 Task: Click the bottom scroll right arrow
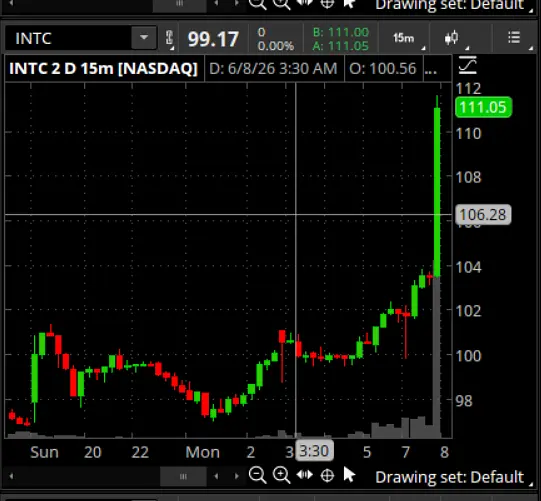(237, 477)
